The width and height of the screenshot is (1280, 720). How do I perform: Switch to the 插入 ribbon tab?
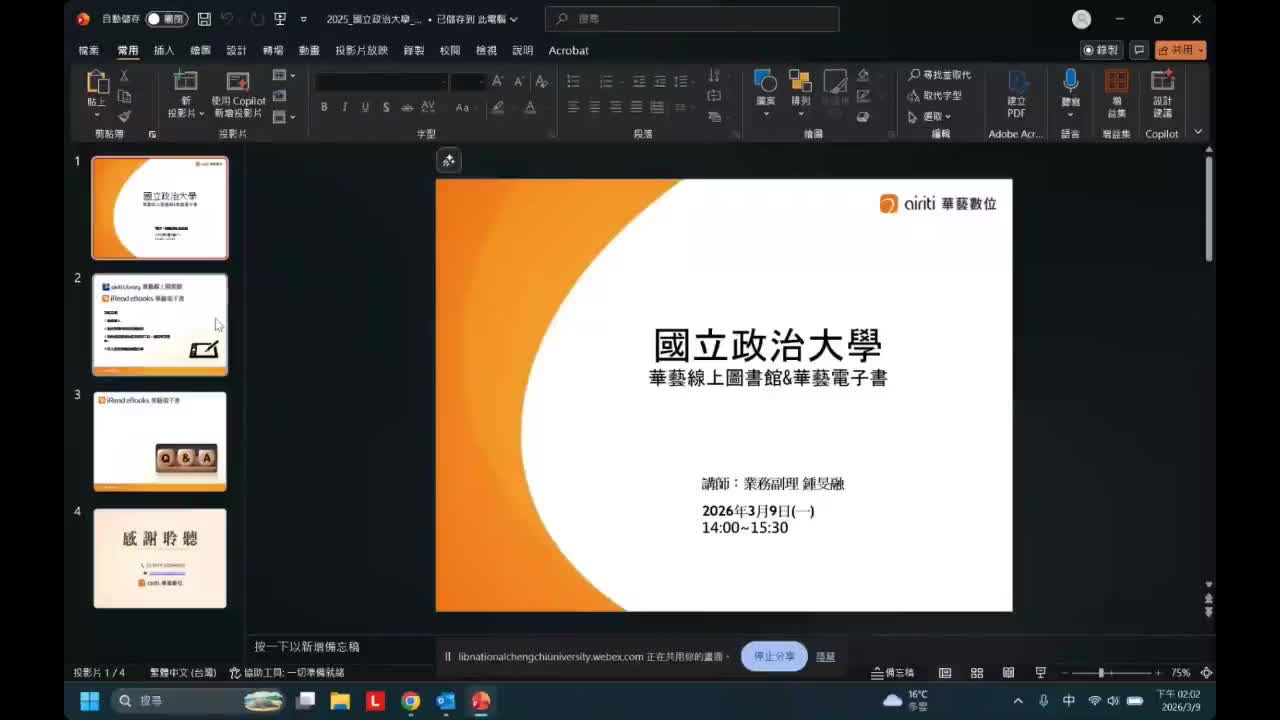click(x=163, y=50)
